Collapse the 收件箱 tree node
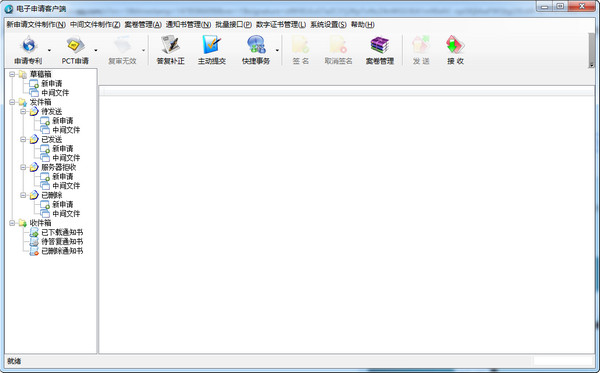The height and width of the screenshot is (373, 600). click(x=12, y=223)
